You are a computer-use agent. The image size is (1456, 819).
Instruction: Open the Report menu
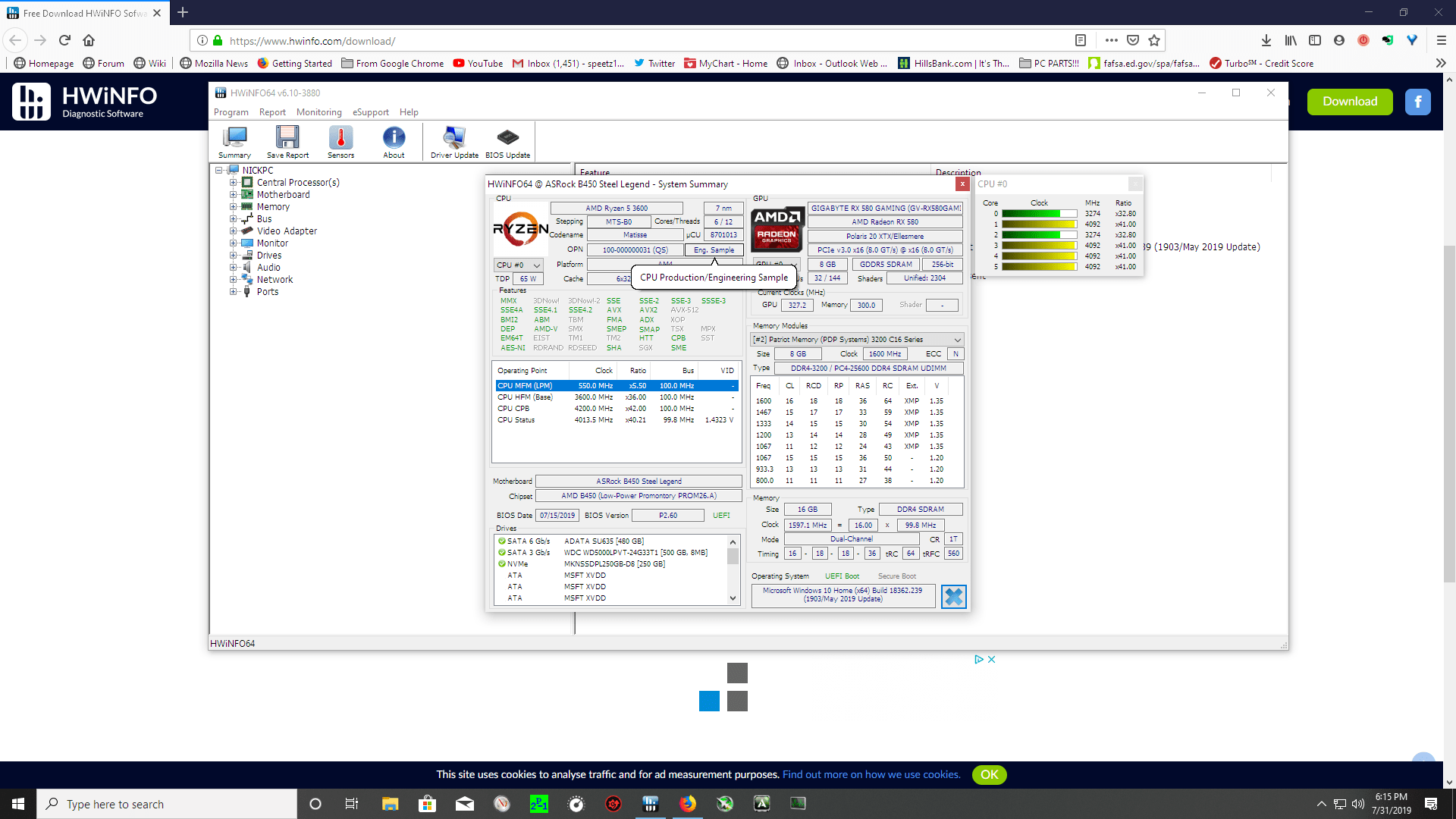pos(272,112)
